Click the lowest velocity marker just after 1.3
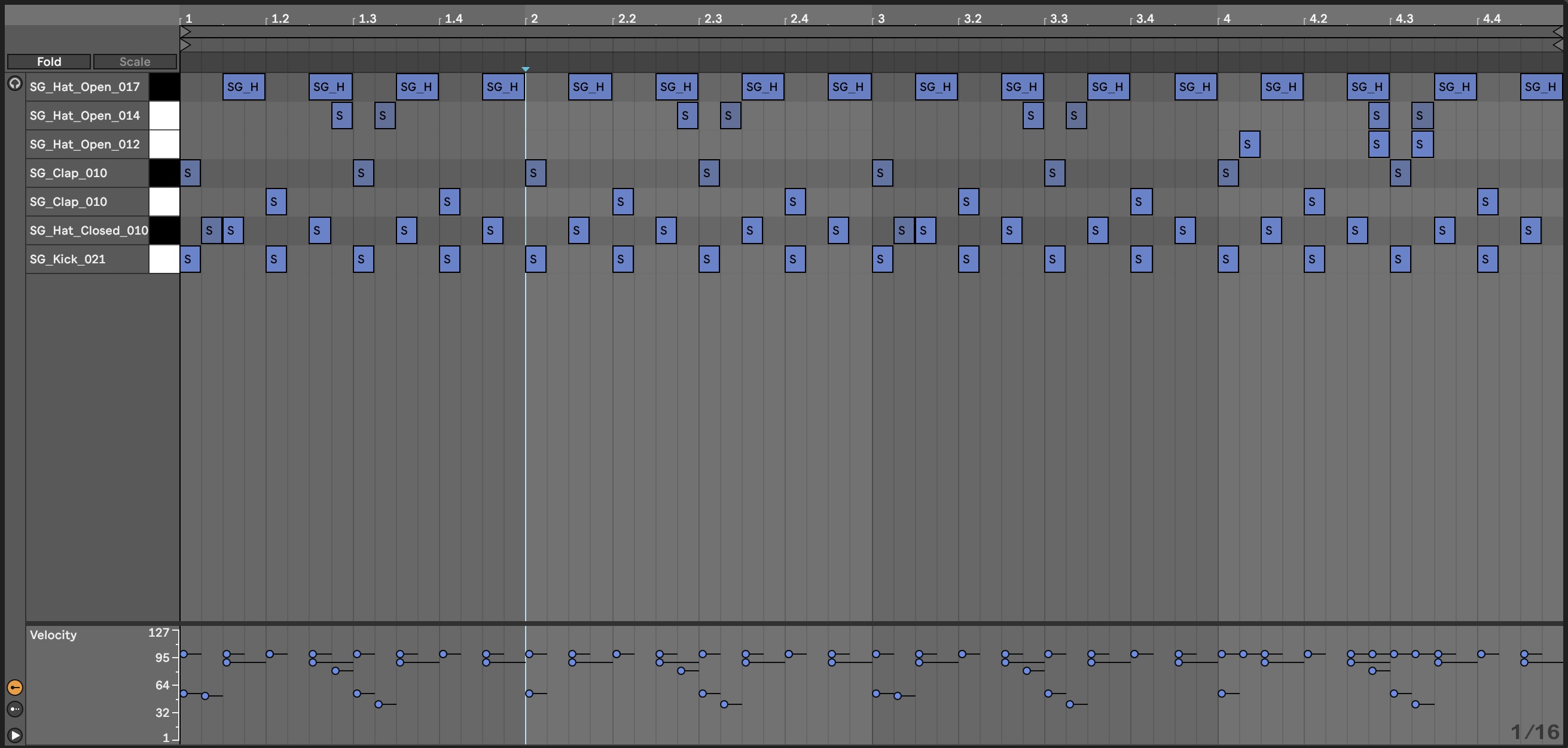The height and width of the screenshot is (748, 1568). click(379, 704)
